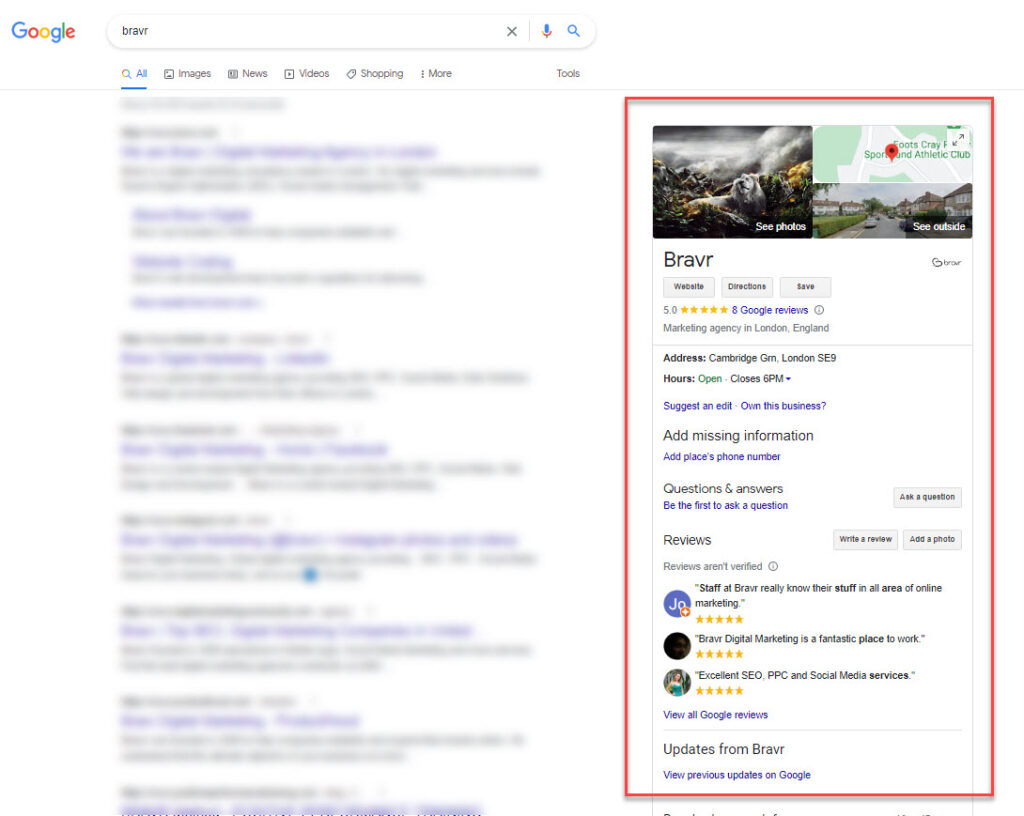Click View previous updates on Google link
This screenshot has height=816, width=1024.
[737, 775]
